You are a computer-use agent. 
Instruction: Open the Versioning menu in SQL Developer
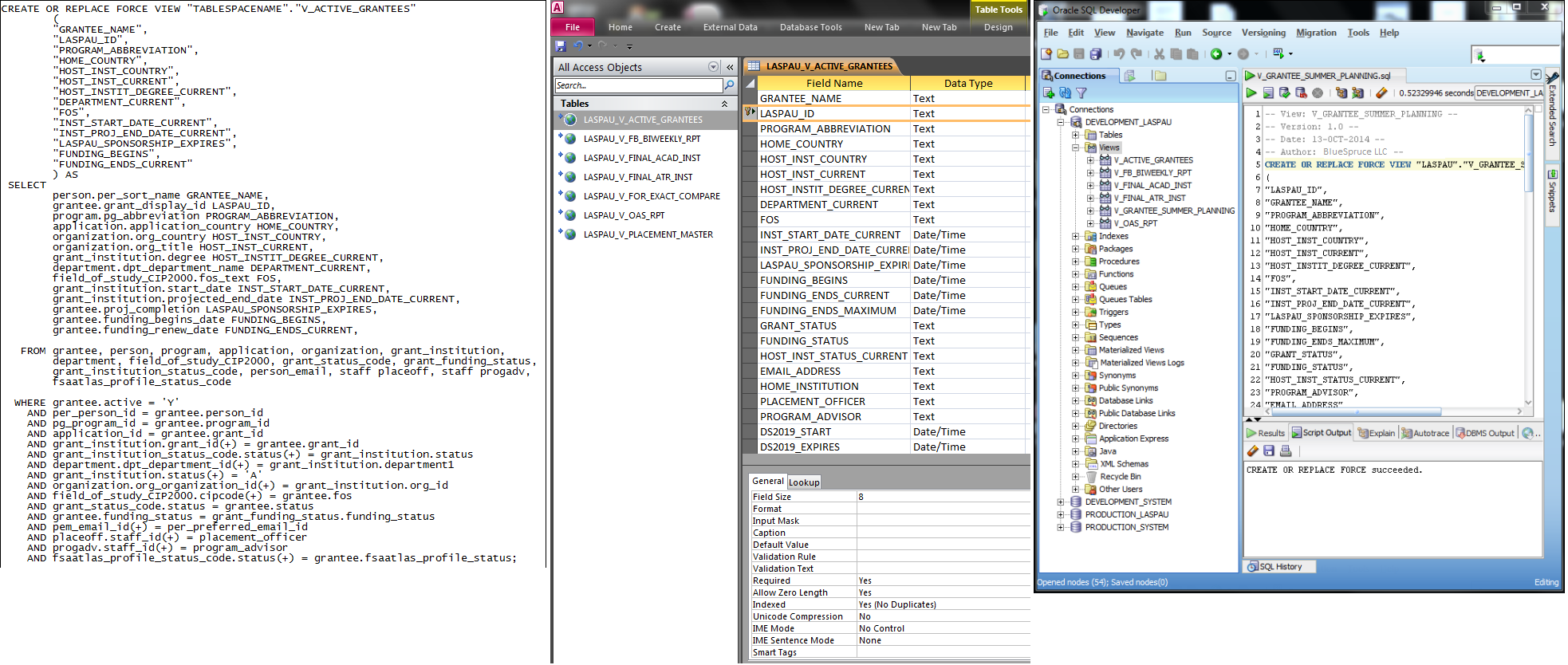(1263, 33)
